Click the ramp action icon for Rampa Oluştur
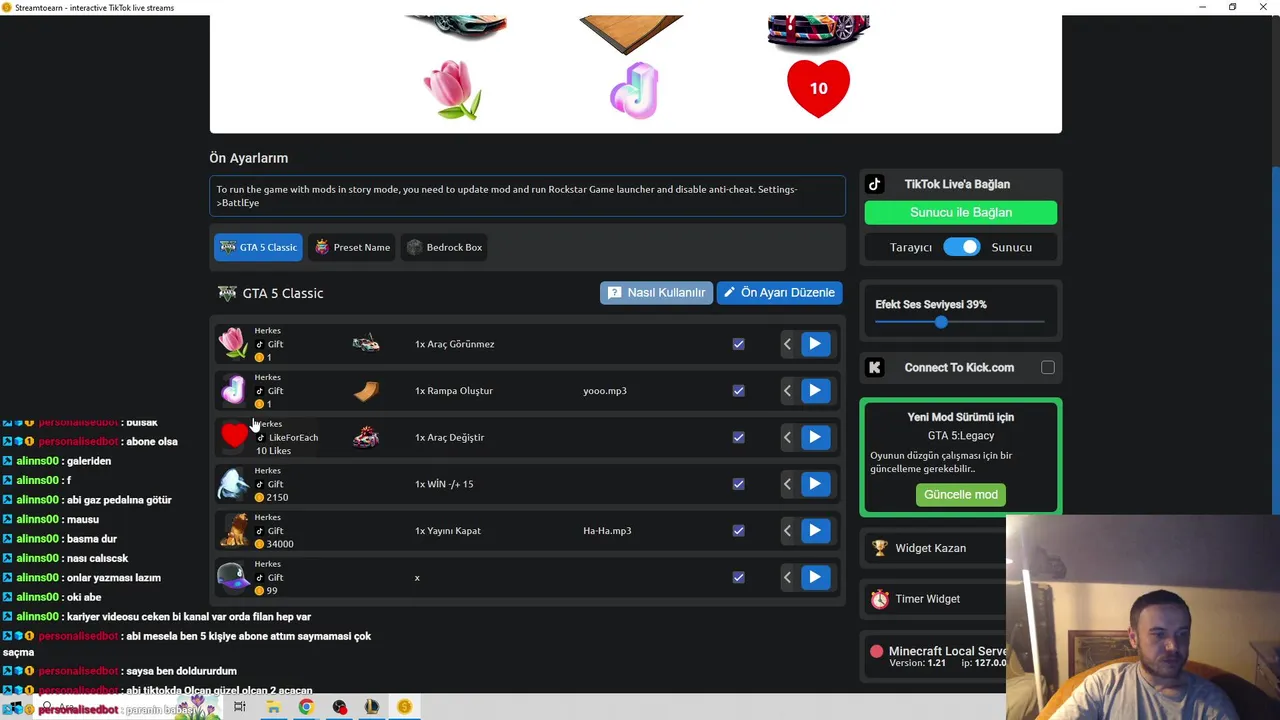This screenshot has width=1280, height=720. point(366,391)
